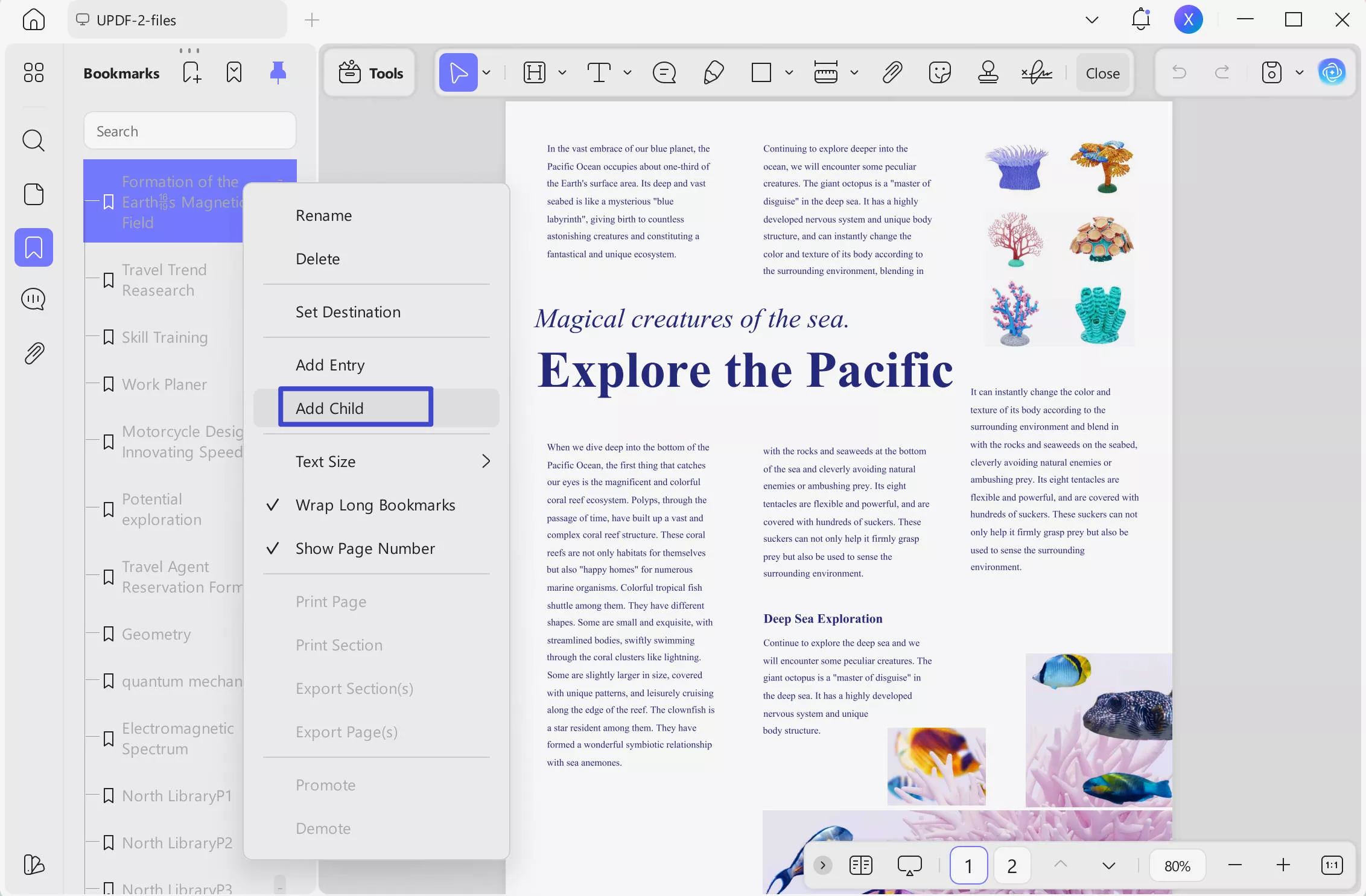Toggle the two-page reading view icon
This screenshot has width=1366, height=896.
coord(860,865)
